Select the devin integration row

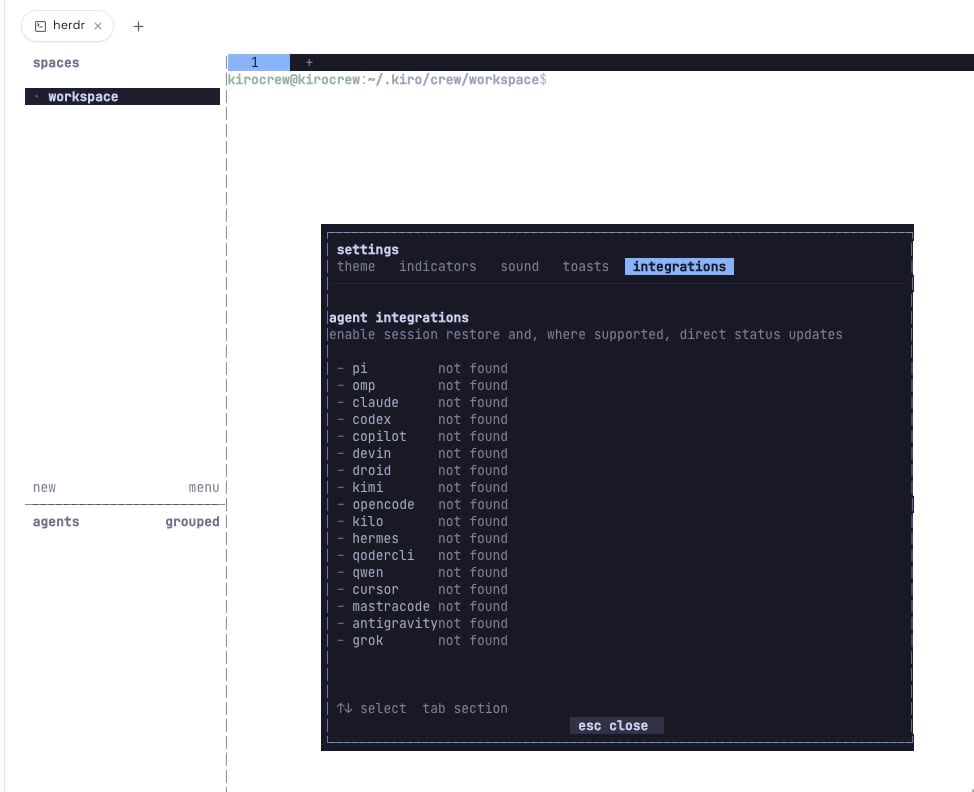pyautogui.click(x=422, y=453)
